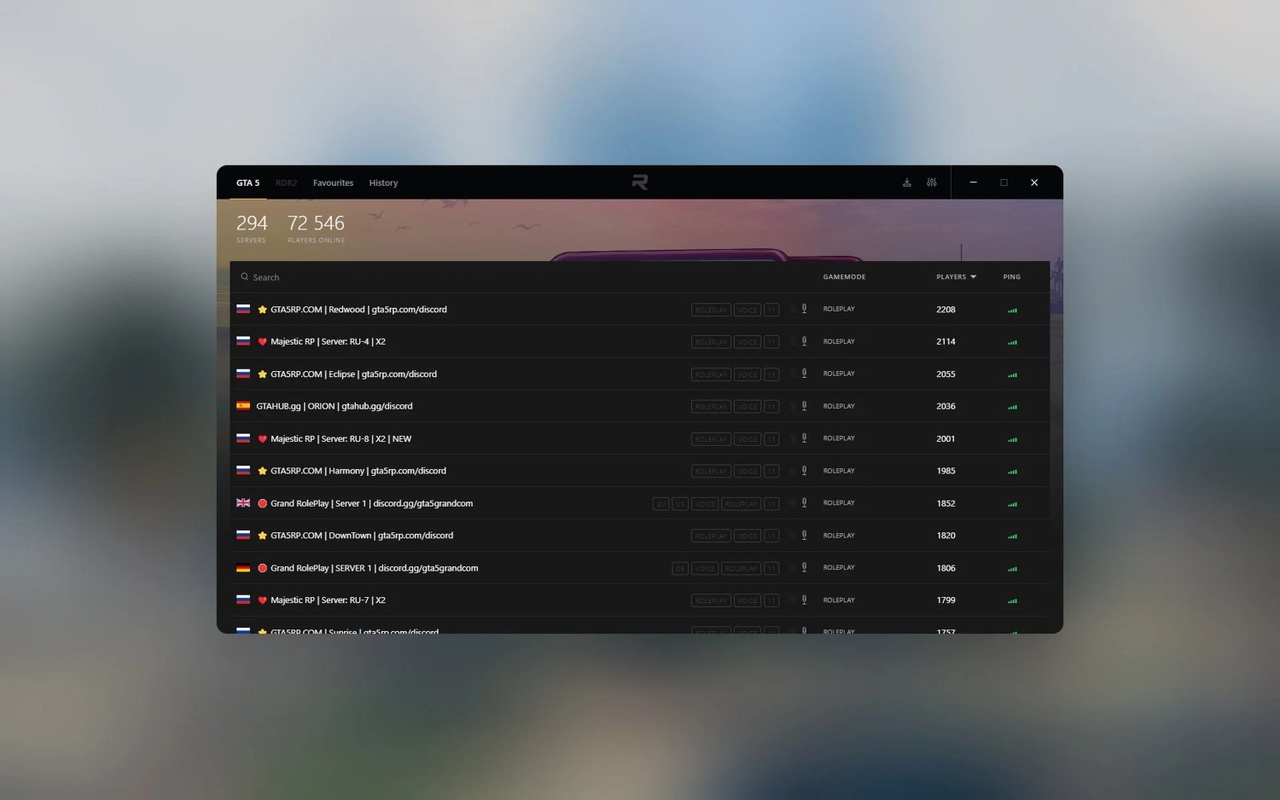Select server GTA5RP.COM | DownTown
This screenshot has height=800, width=1280.
tap(640, 535)
